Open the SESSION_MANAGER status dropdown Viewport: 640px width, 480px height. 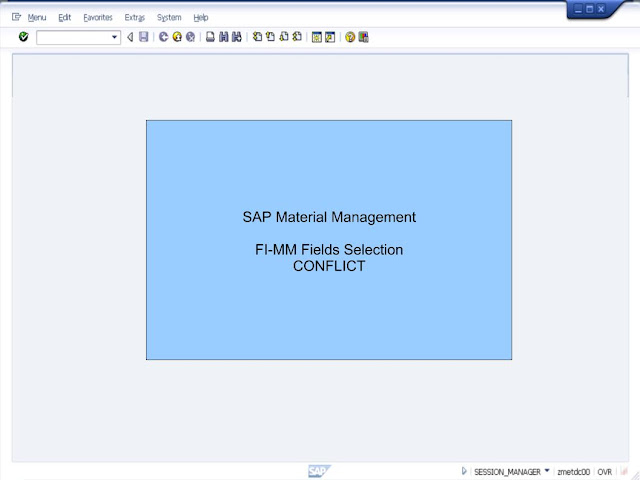[x=547, y=471]
